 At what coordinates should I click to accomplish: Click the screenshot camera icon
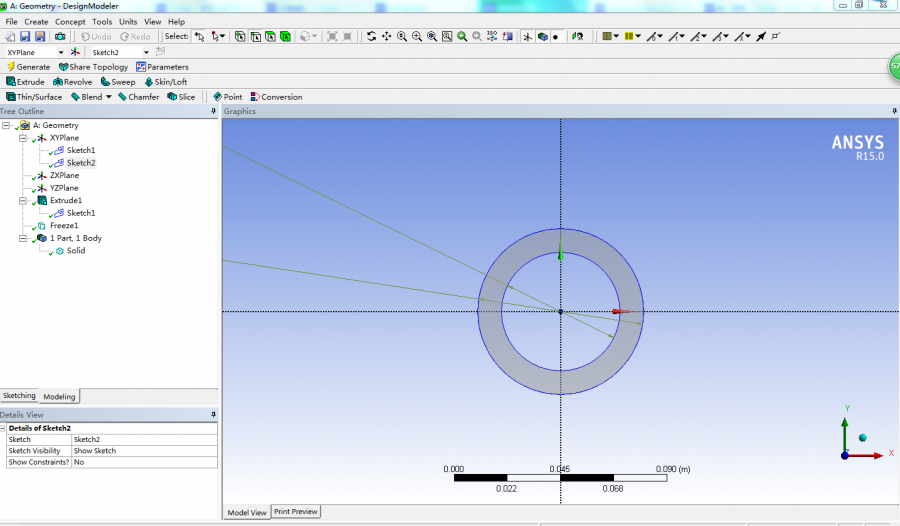pos(59,37)
